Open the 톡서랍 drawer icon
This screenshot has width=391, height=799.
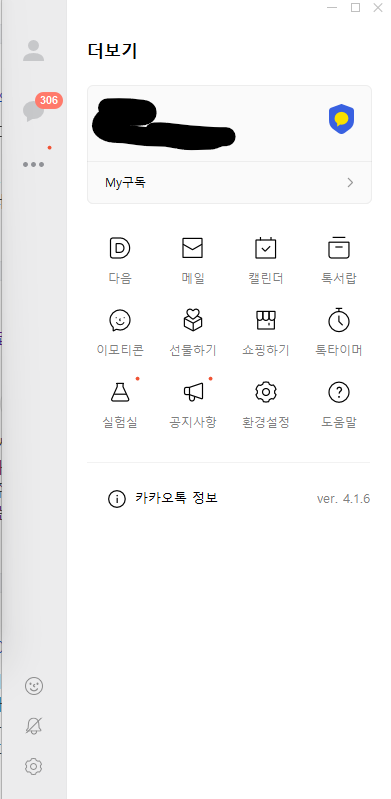click(x=339, y=248)
